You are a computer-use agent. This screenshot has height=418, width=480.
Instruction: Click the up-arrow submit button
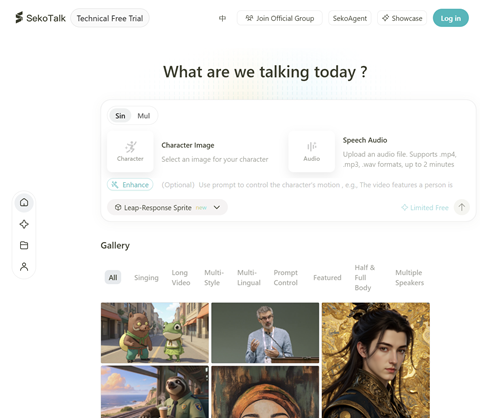tap(462, 207)
